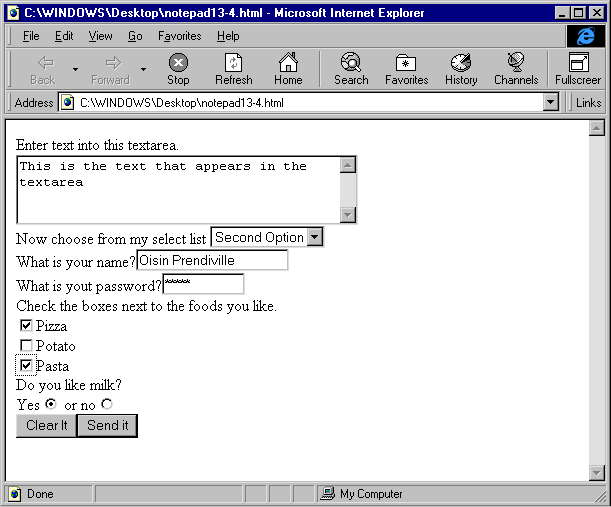Open the Search toolbar icon

[351, 62]
